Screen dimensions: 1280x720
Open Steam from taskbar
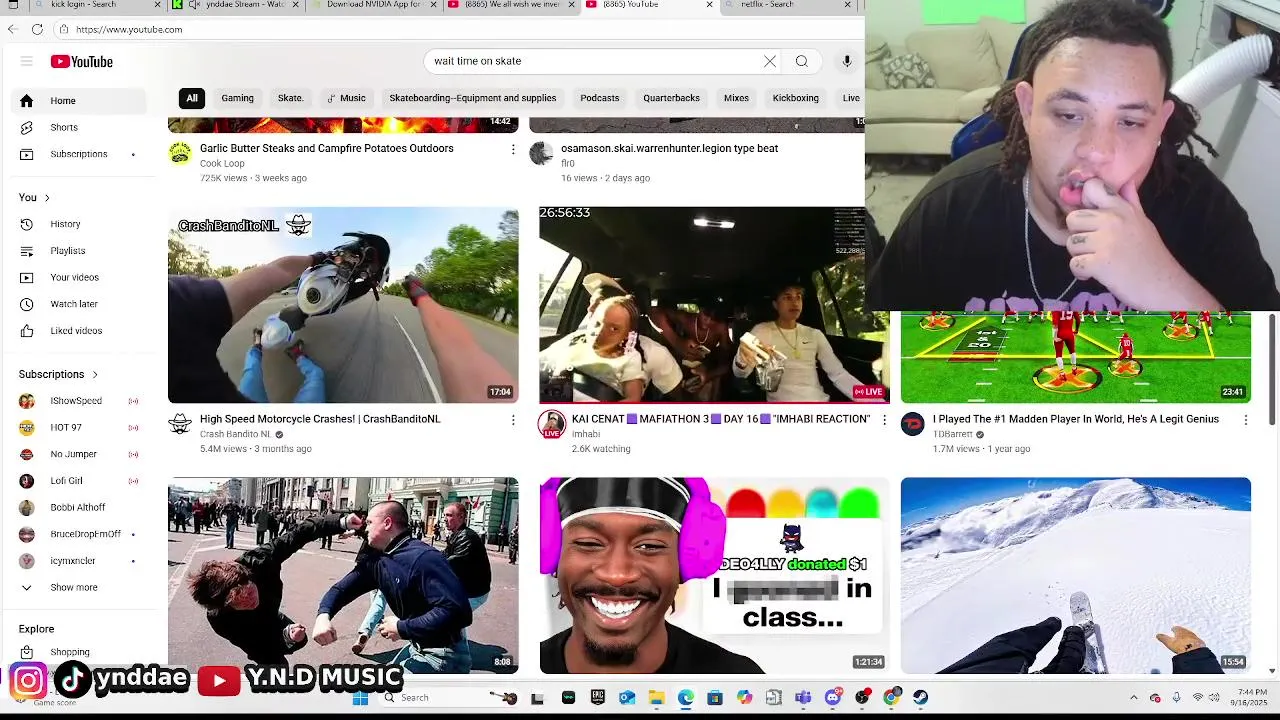point(920,698)
